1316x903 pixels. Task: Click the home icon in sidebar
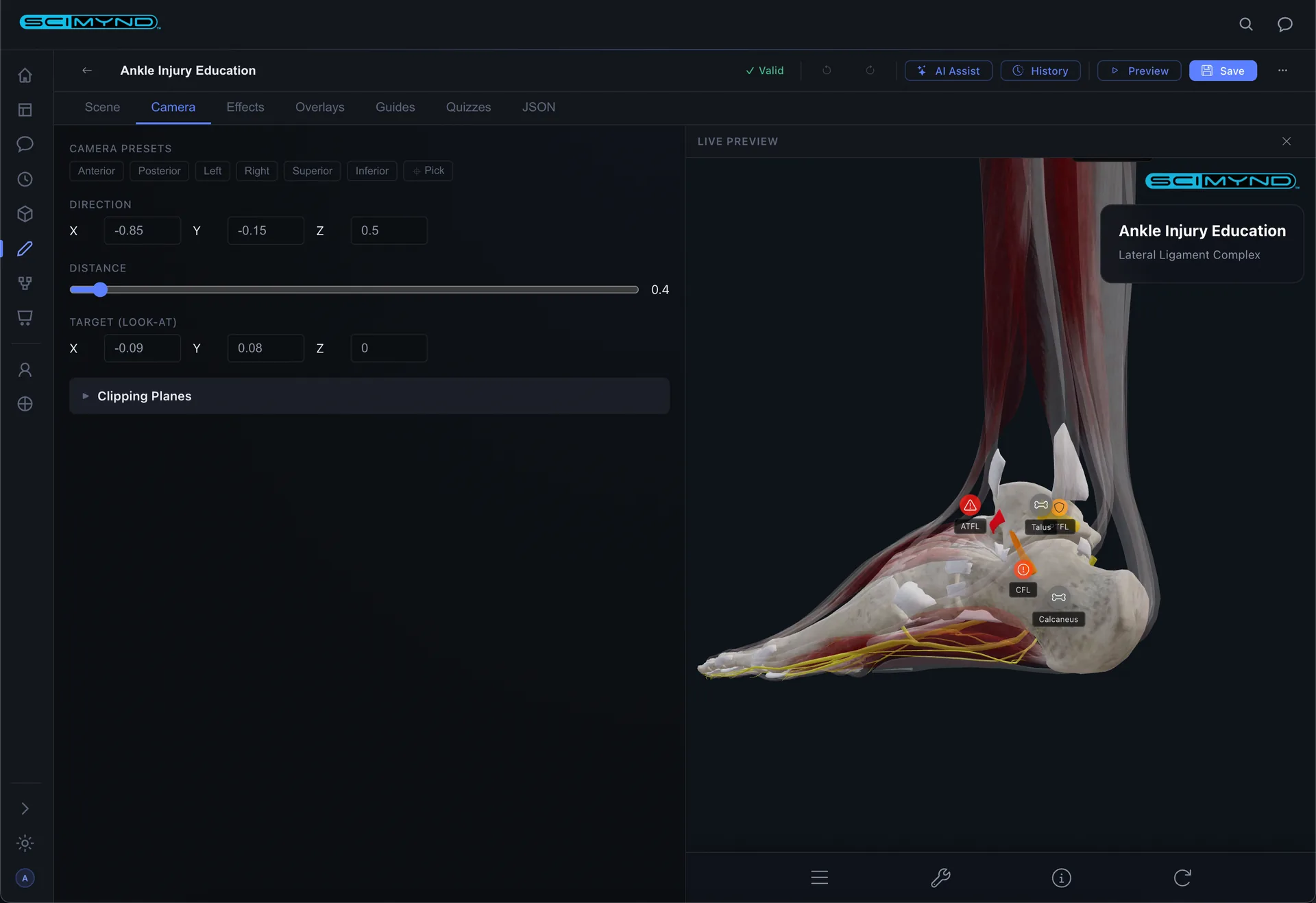tap(25, 75)
